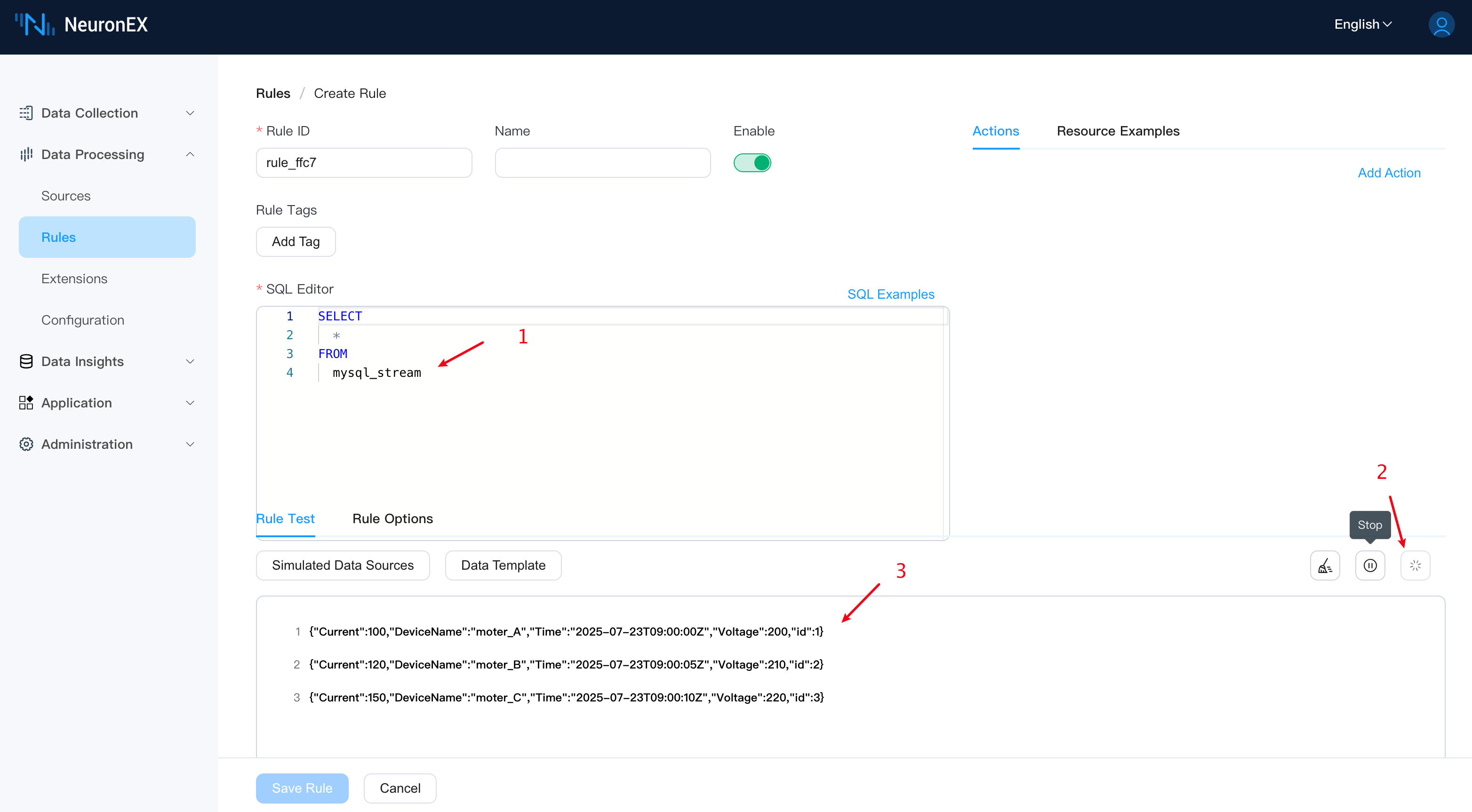Go to Sources in sidebar

pos(66,196)
